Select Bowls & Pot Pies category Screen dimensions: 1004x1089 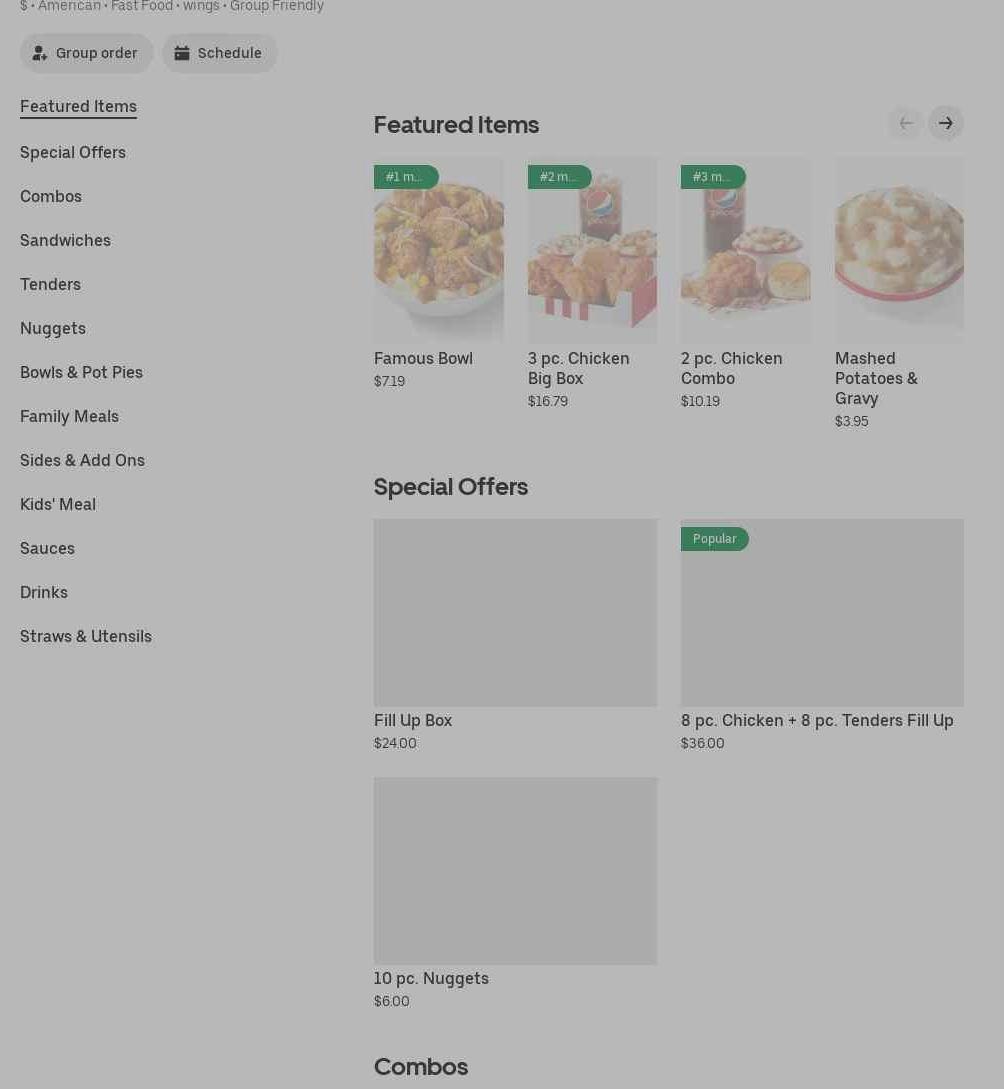click(81, 372)
